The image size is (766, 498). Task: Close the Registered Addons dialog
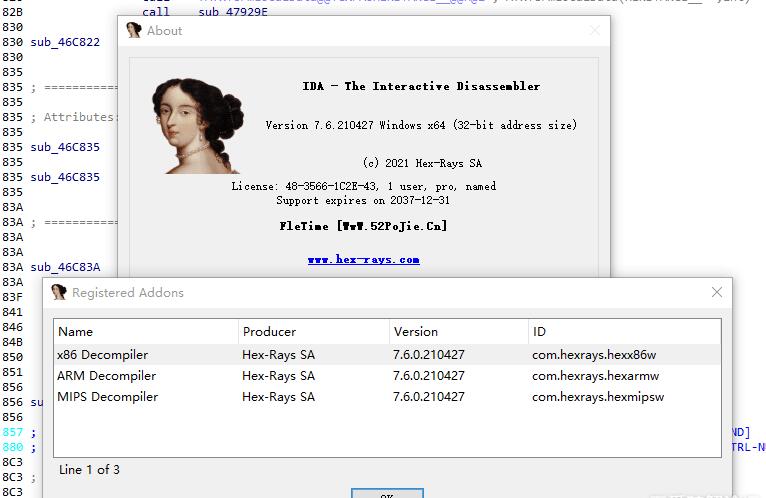coord(717,292)
